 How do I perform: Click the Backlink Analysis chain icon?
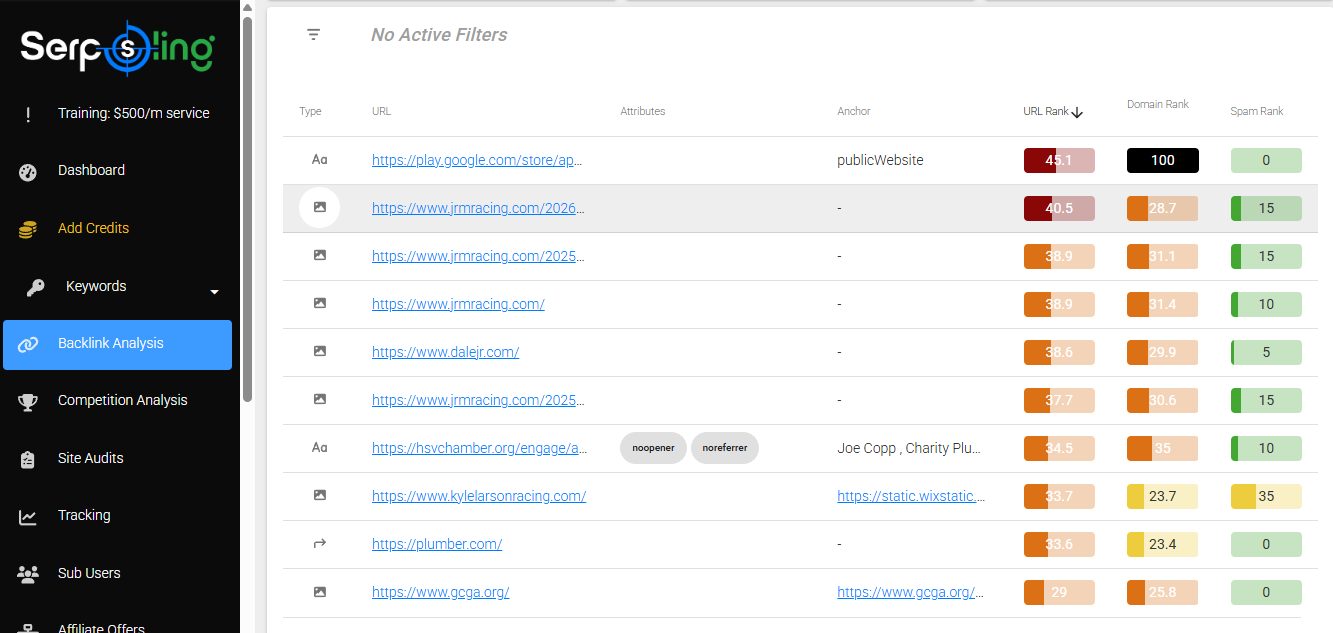click(x=28, y=344)
